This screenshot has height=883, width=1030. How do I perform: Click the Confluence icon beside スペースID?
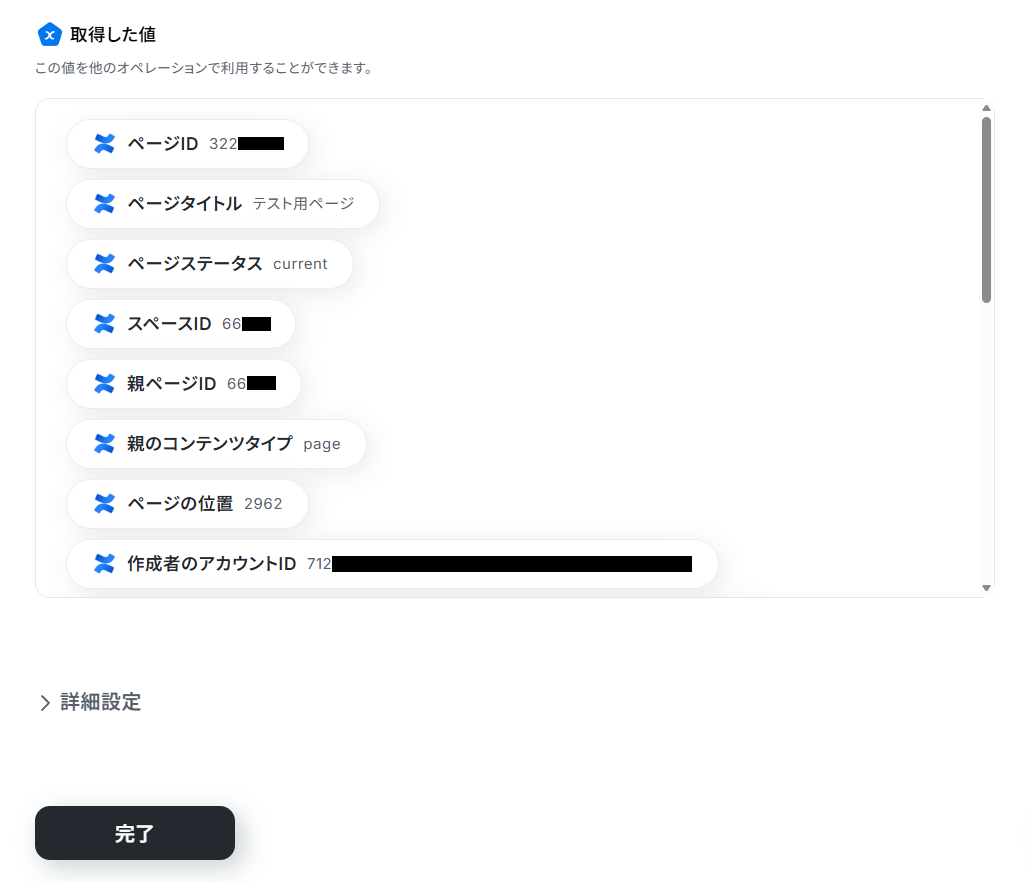tap(104, 323)
